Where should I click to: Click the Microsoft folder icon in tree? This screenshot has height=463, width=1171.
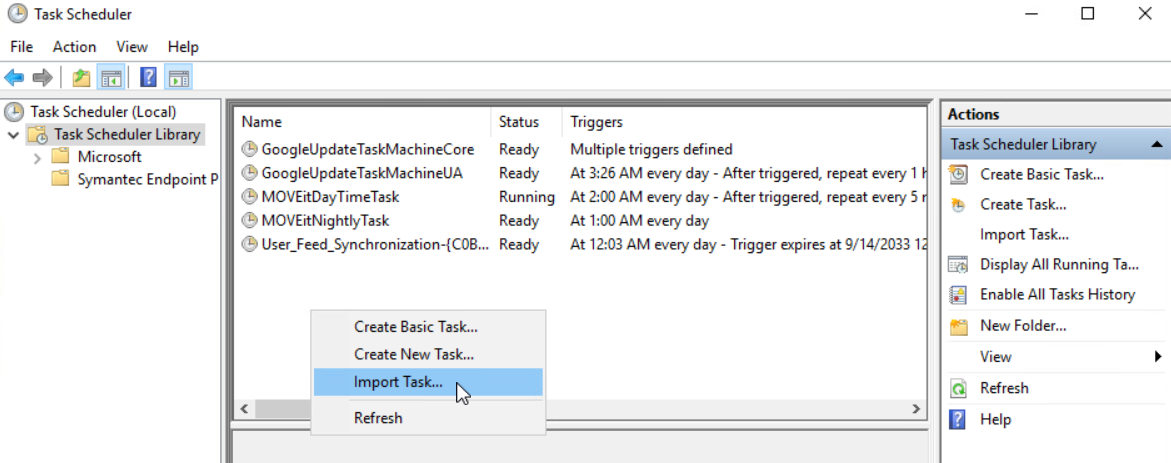(x=60, y=157)
